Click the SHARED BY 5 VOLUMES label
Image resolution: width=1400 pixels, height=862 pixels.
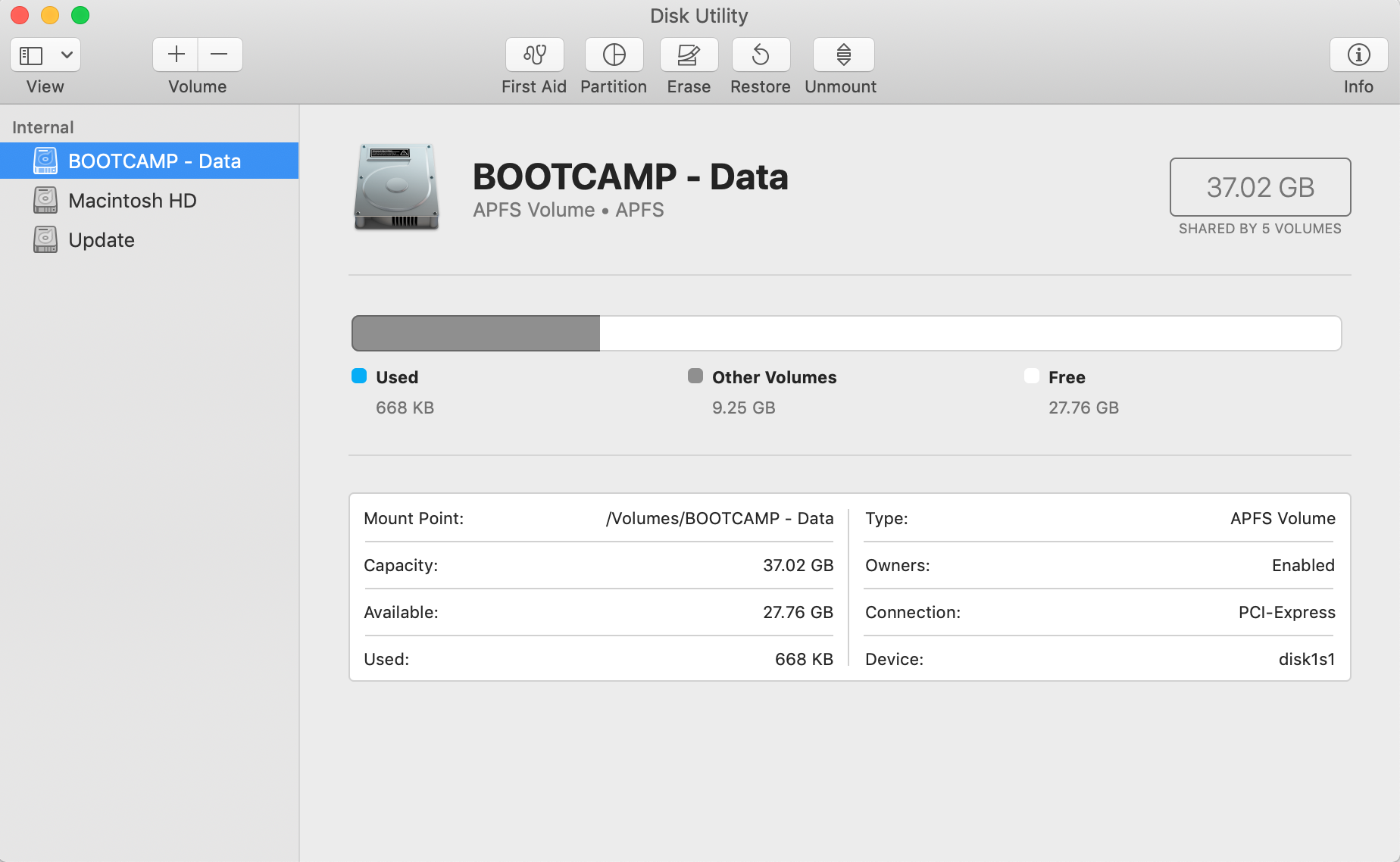1260,229
